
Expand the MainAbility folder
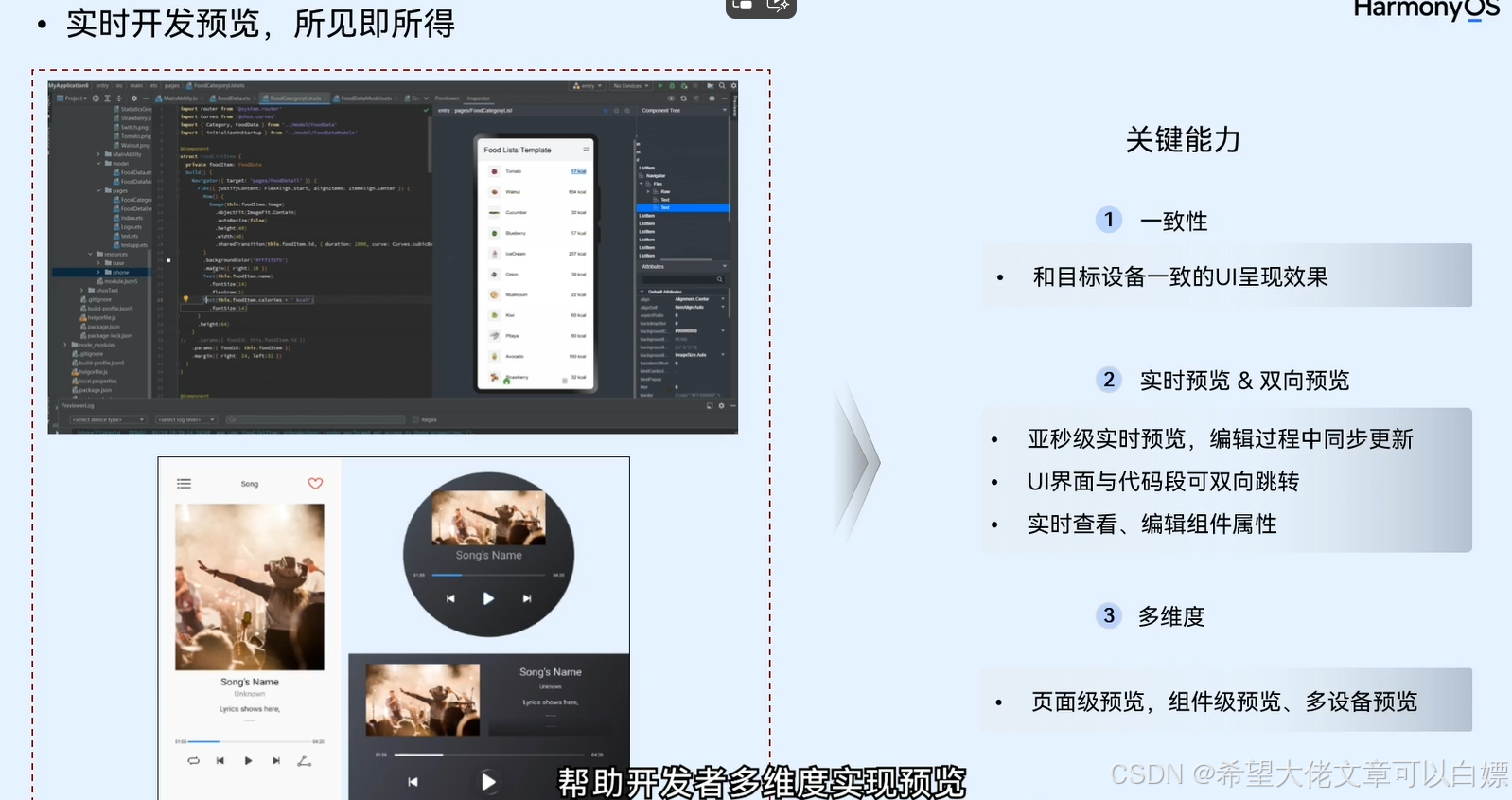[x=98, y=154]
